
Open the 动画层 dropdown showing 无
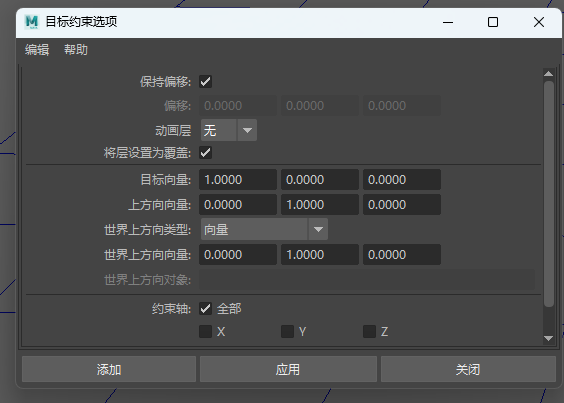pos(229,130)
